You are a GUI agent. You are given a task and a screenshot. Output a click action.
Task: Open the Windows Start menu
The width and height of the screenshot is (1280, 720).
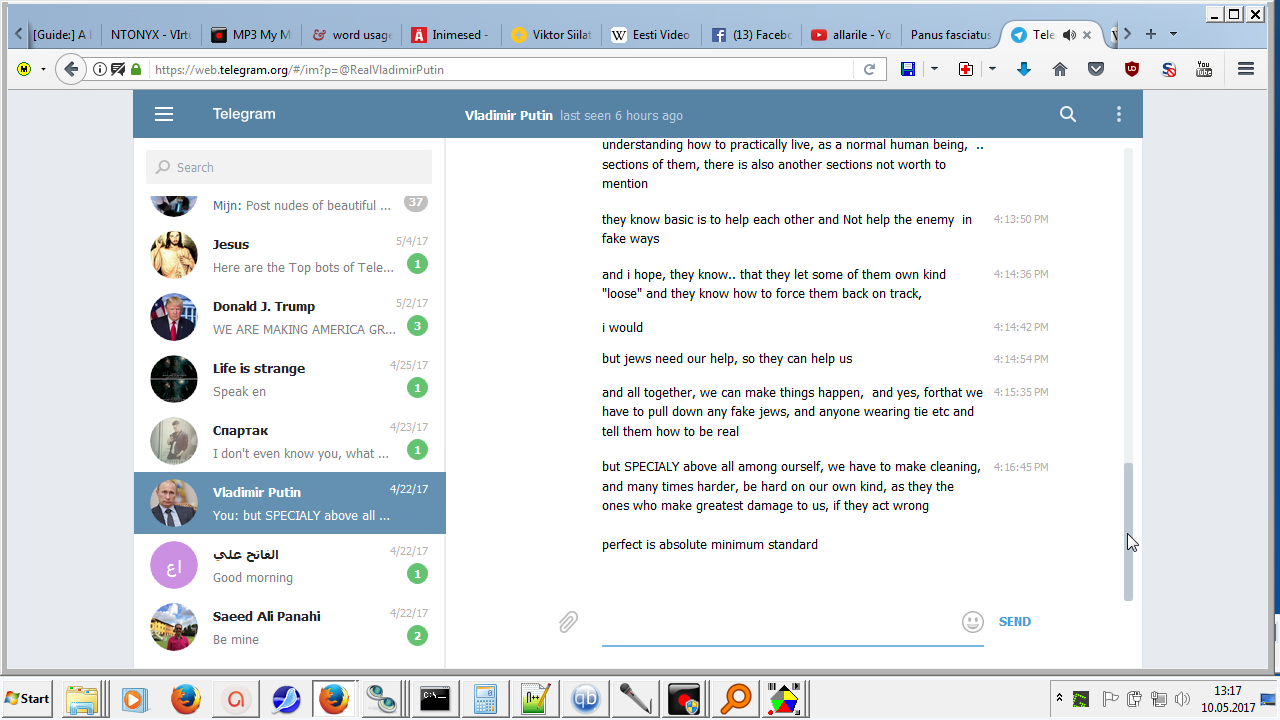click(x=28, y=698)
